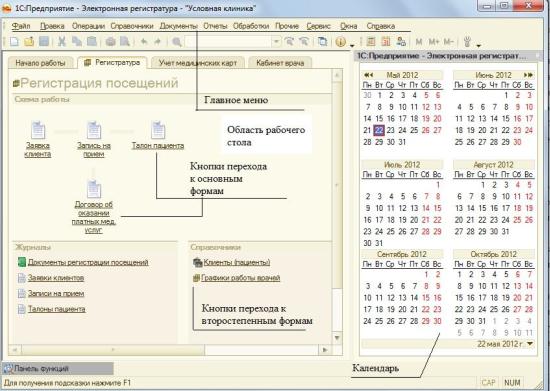Open the Справочники menu

click(132, 26)
